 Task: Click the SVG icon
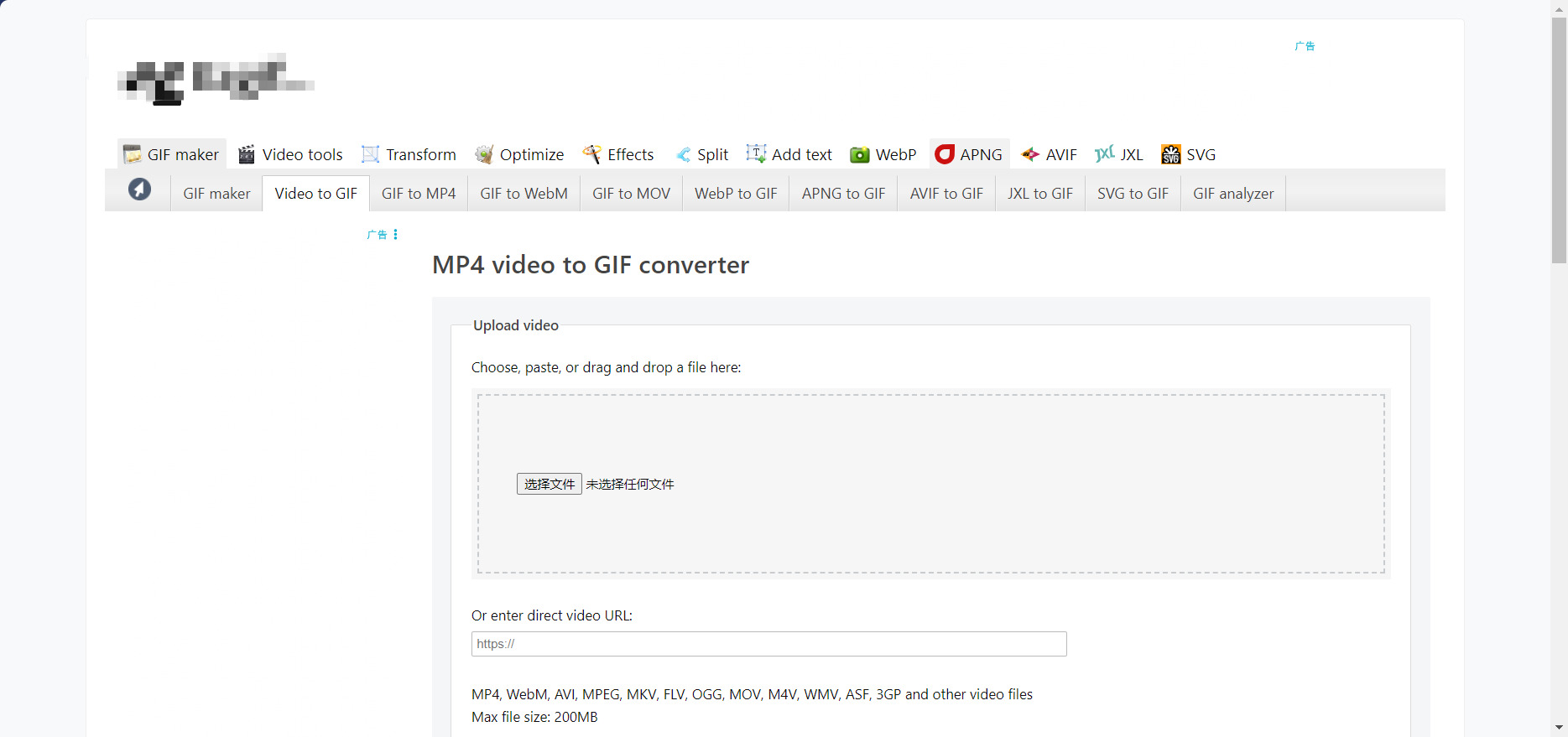click(1171, 154)
